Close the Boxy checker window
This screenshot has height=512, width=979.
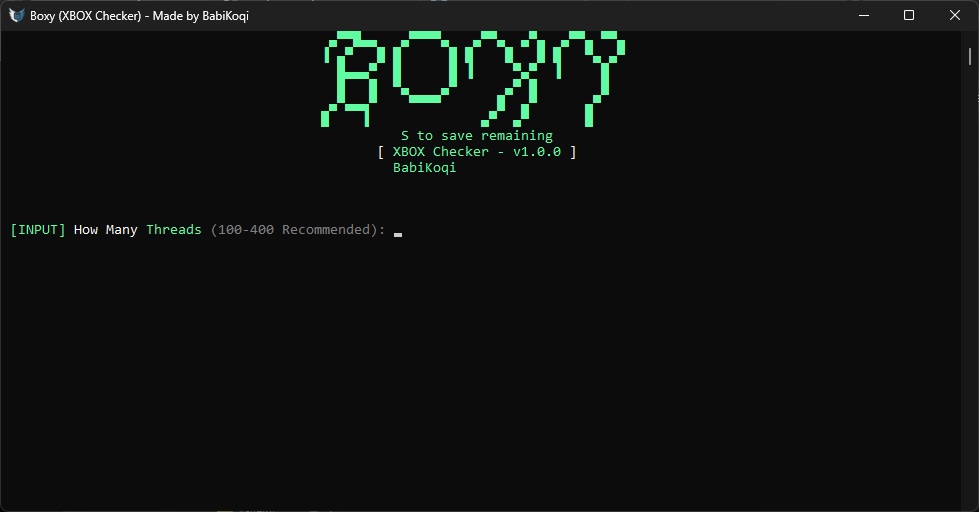(x=955, y=15)
